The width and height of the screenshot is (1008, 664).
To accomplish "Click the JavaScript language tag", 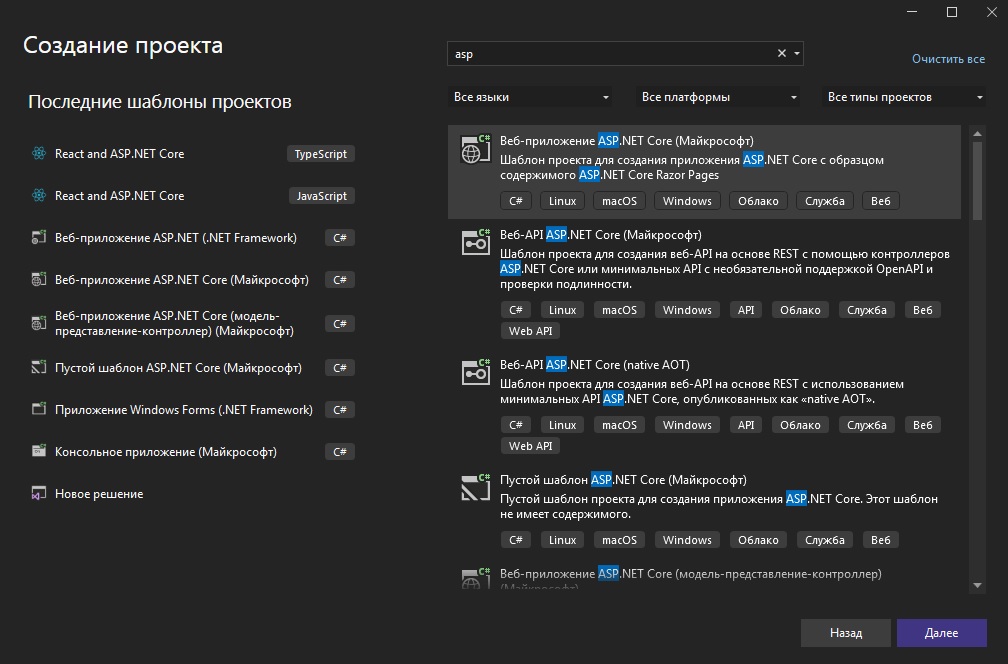I will [x=321, y=195].
